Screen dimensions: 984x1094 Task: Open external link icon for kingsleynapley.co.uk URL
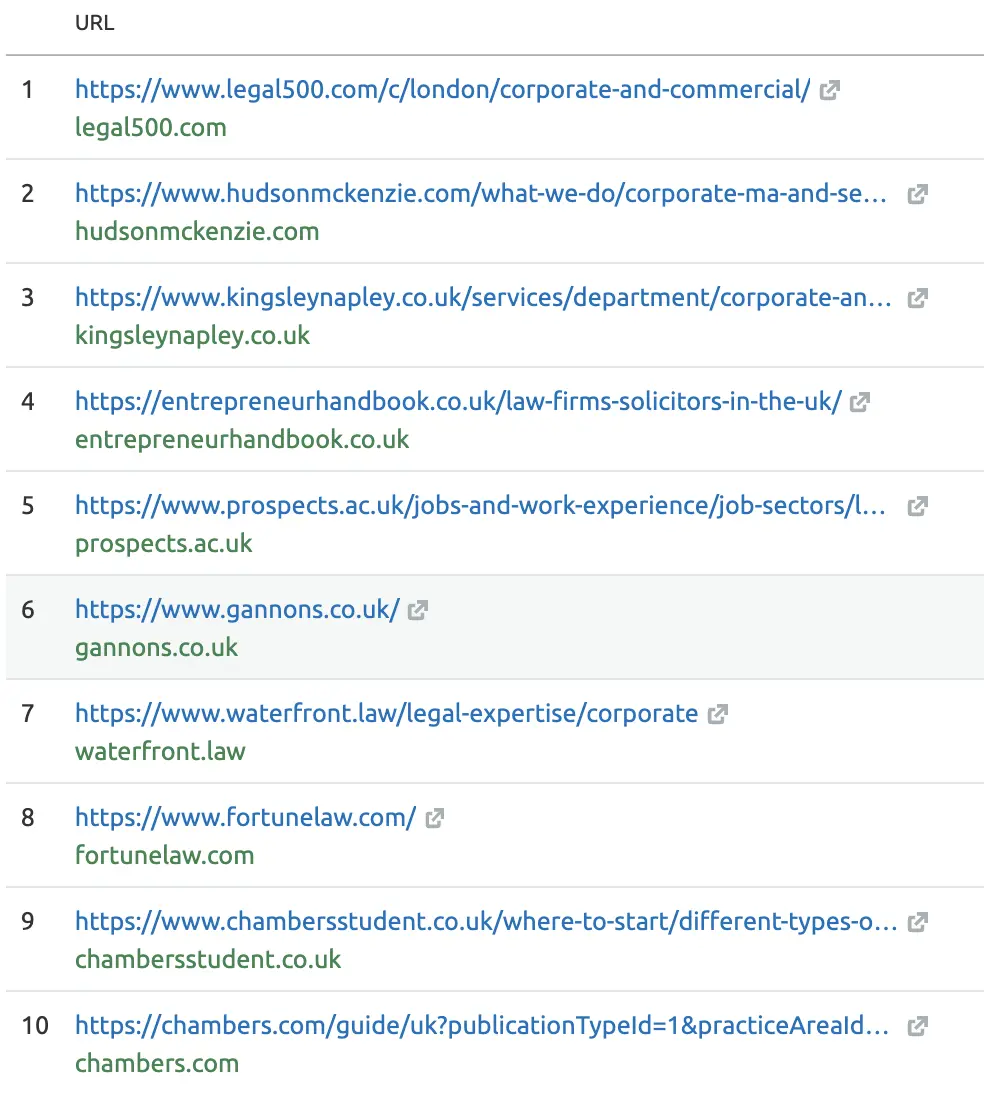pyautogui.click(x=917, y=298)
